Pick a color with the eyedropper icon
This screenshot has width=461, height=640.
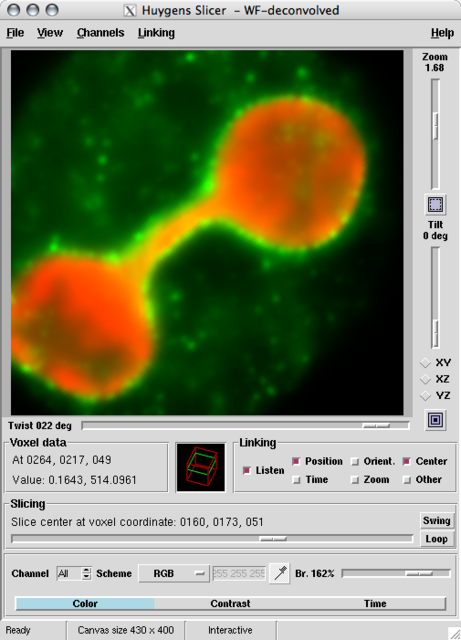click(280, 573)
